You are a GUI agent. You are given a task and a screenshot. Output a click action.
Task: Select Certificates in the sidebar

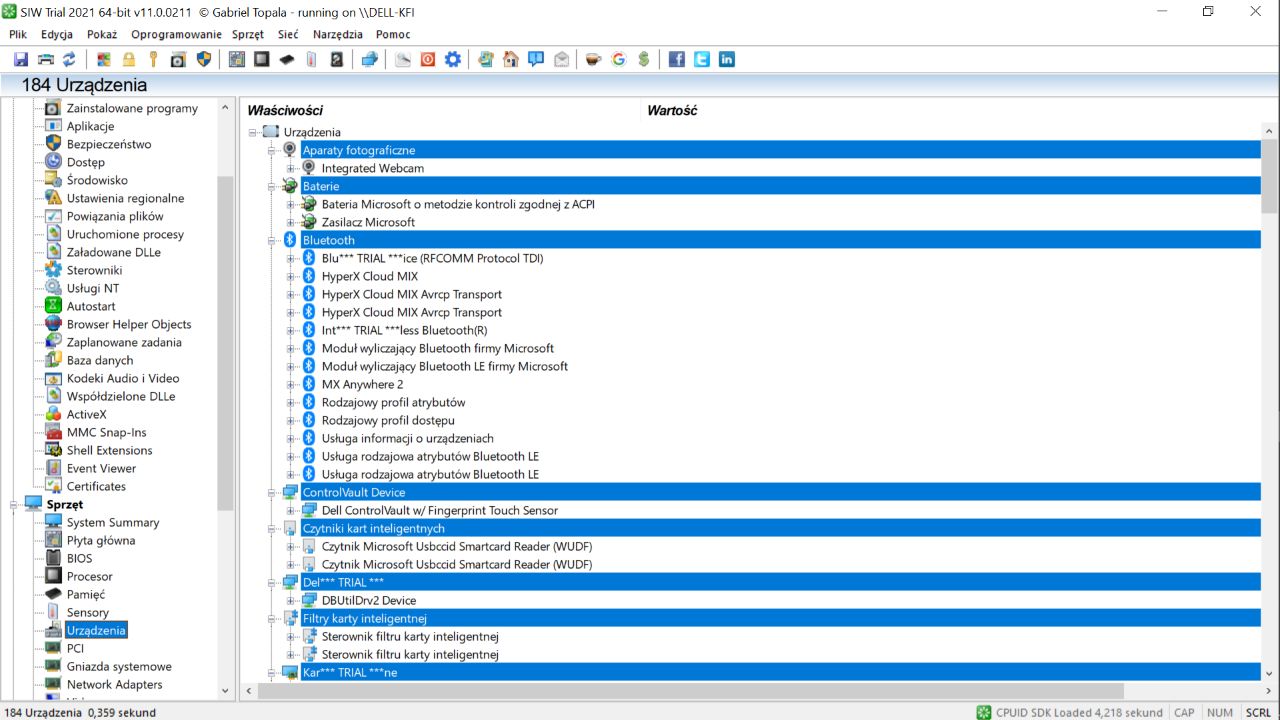pos(96,486)
